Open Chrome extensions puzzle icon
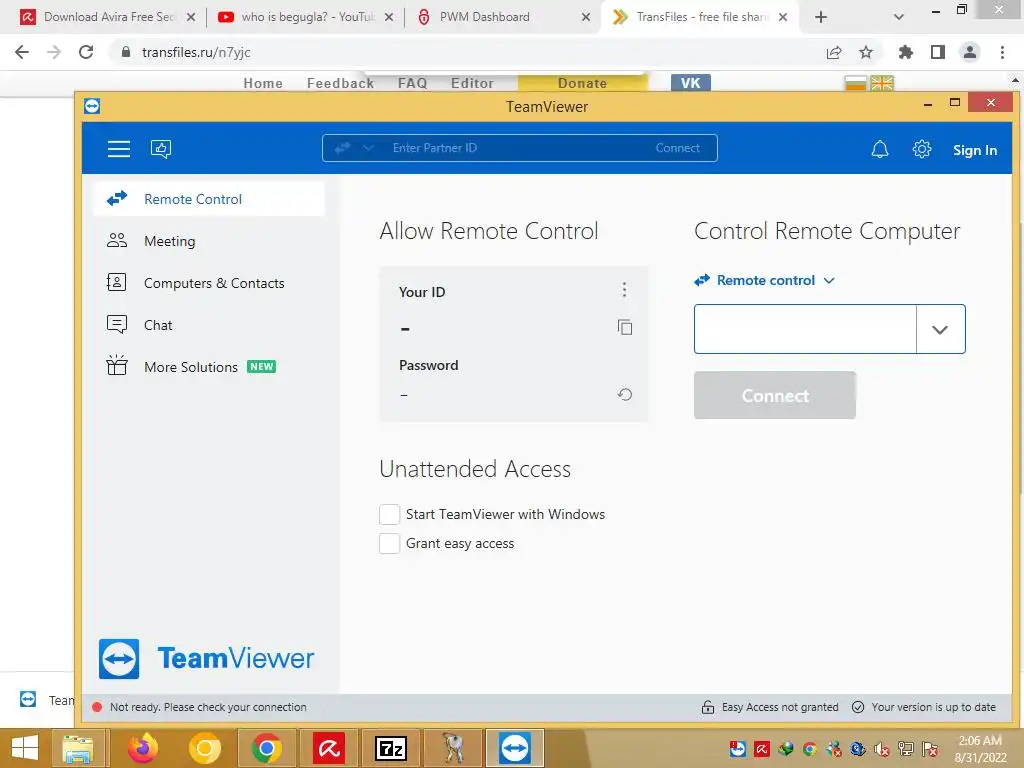This screenshot has width=1024, height=768. (x=905, y=52)
